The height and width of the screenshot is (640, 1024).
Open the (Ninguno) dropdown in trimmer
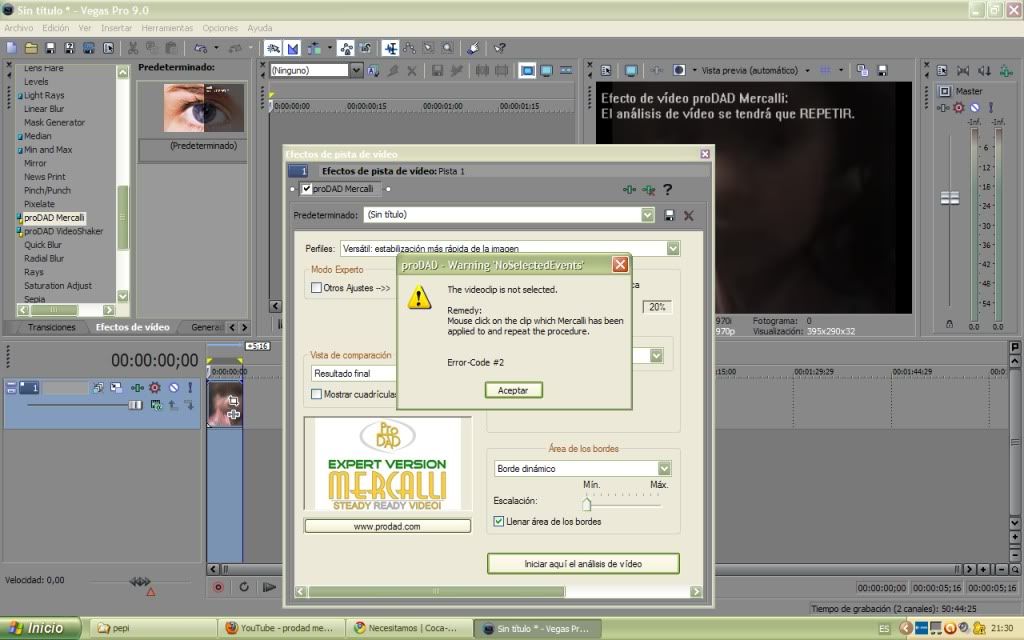pyautogui.click(x=356, y=71)
